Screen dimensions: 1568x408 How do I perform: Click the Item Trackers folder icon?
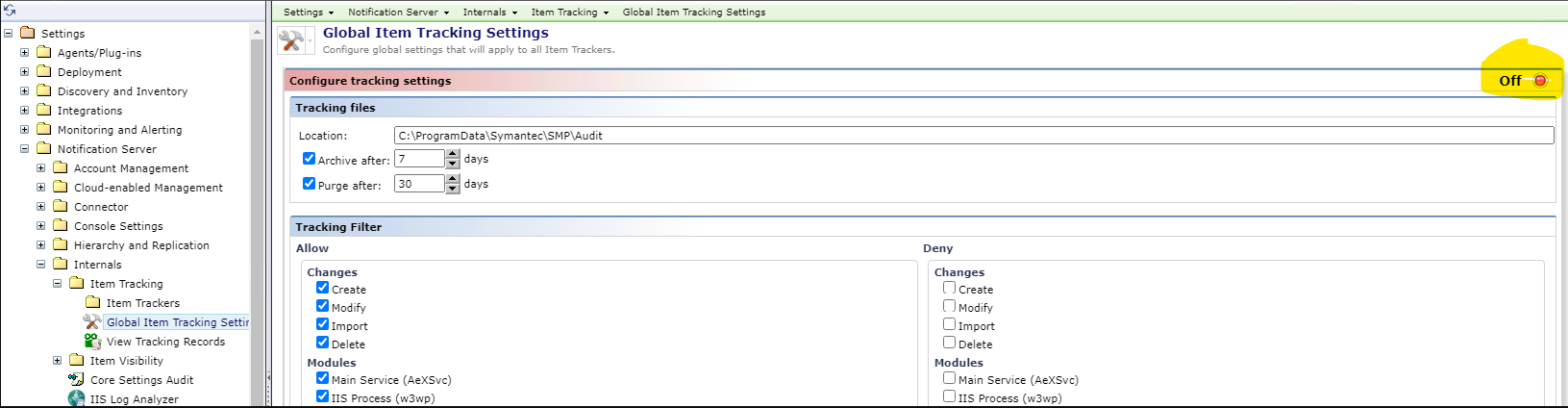(x=92, y=303)
